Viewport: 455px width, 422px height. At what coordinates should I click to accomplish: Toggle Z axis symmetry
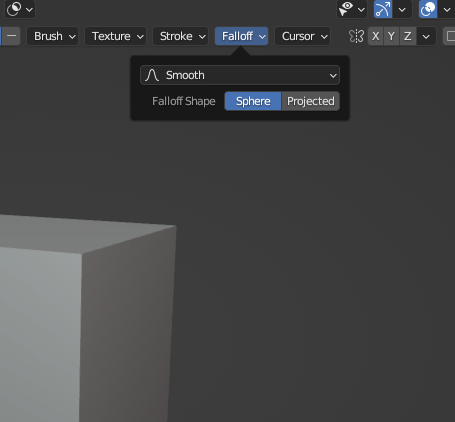407,36
